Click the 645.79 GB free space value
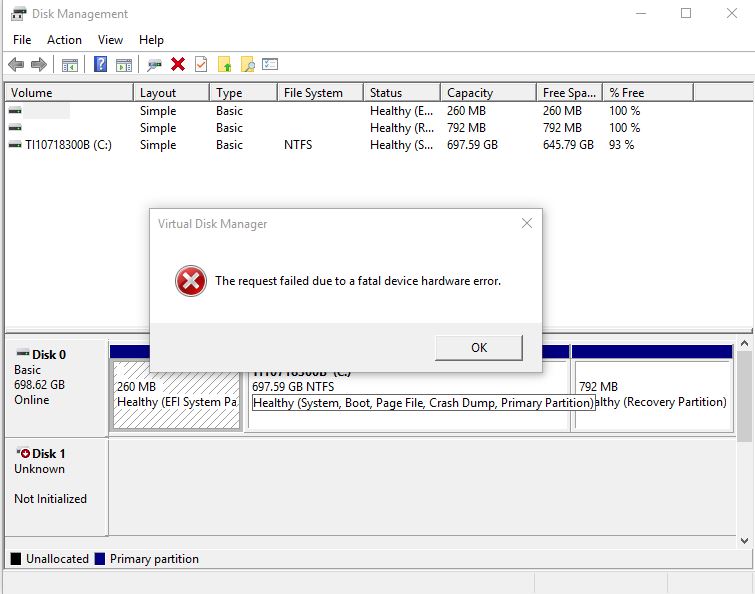755x594 pixels. [568, 145]
